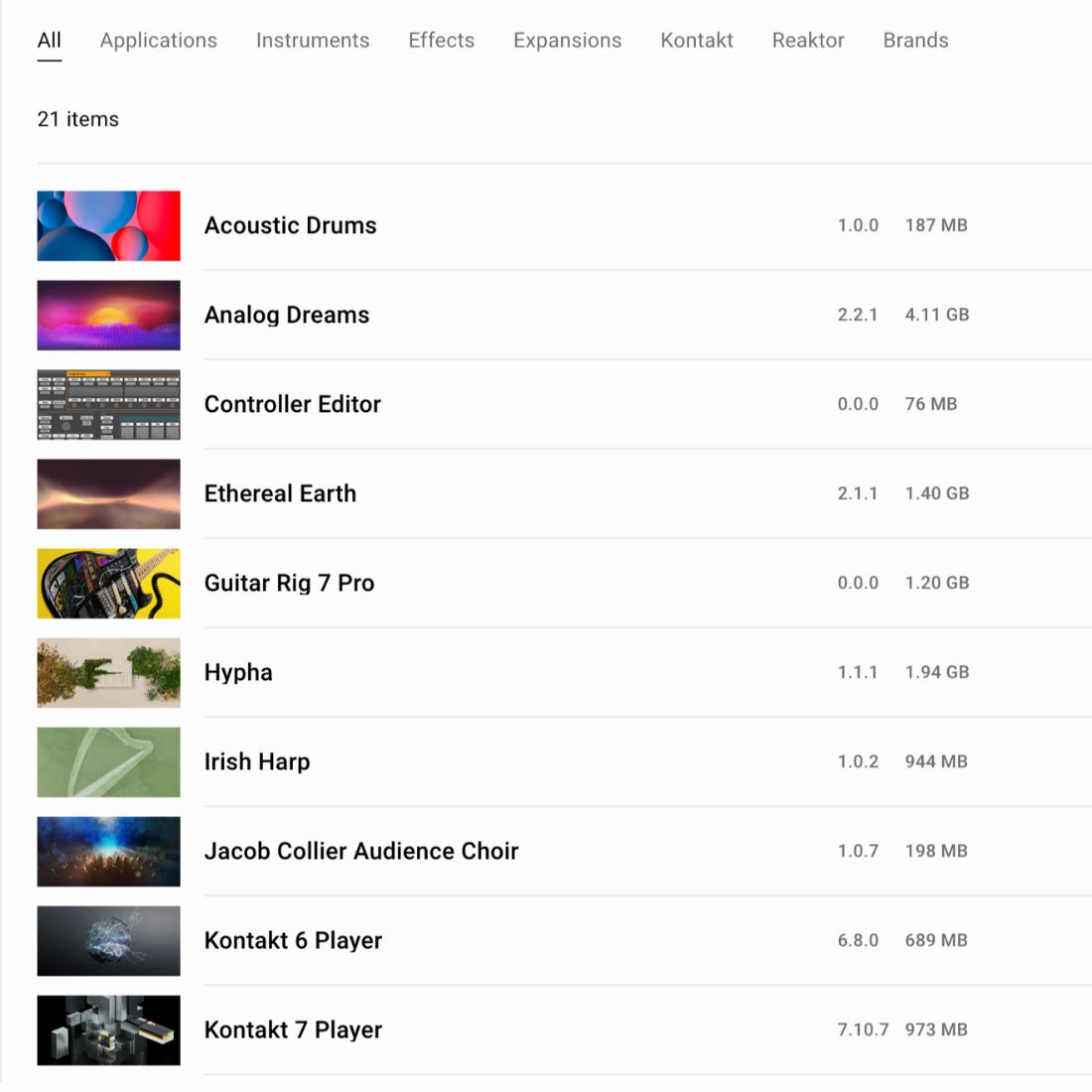Screen dimensions: 1092x1092
Task: Open the Applications tab
Action: [159, 41]
